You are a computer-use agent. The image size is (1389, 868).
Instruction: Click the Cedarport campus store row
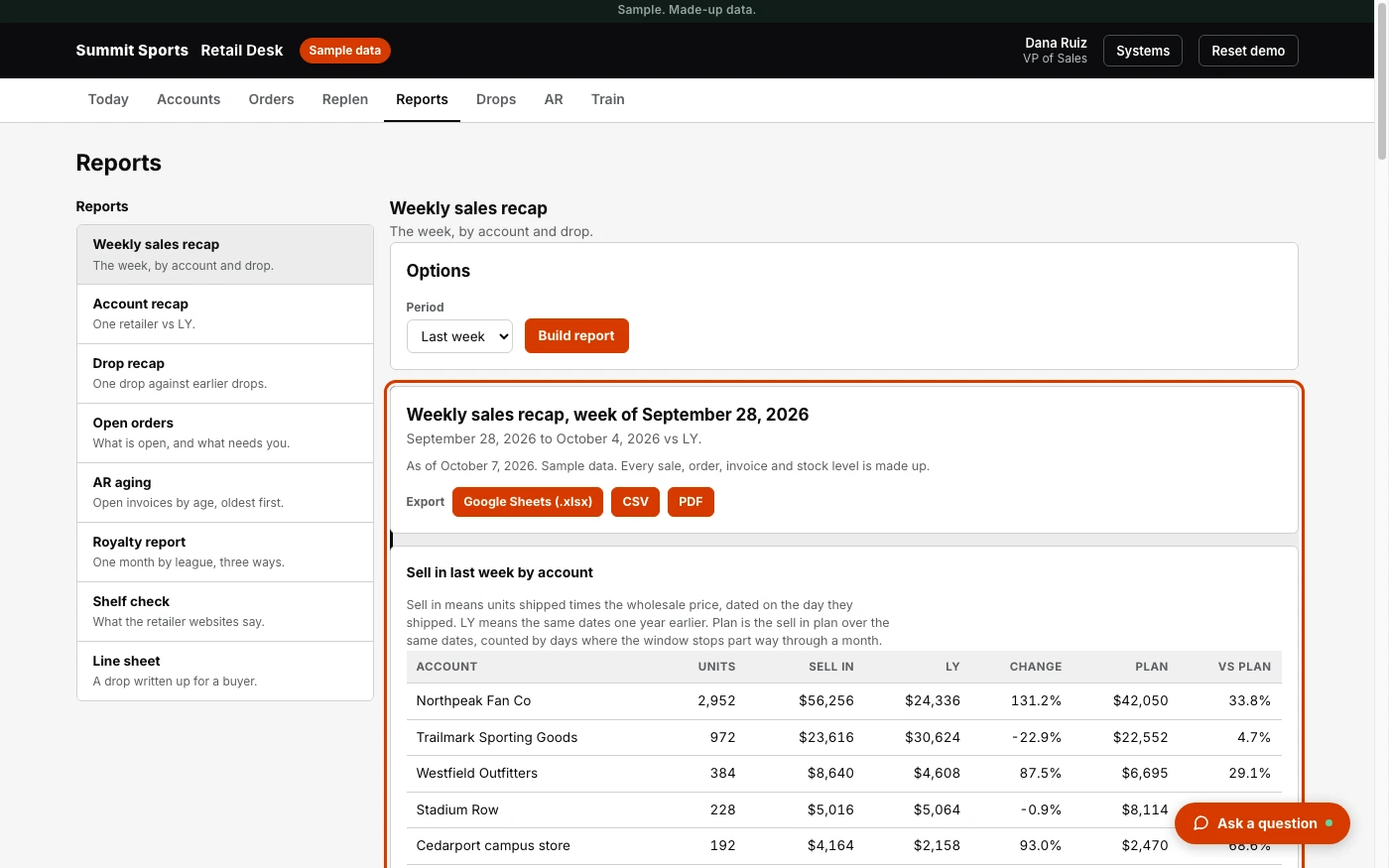click(x=844, y=846)
